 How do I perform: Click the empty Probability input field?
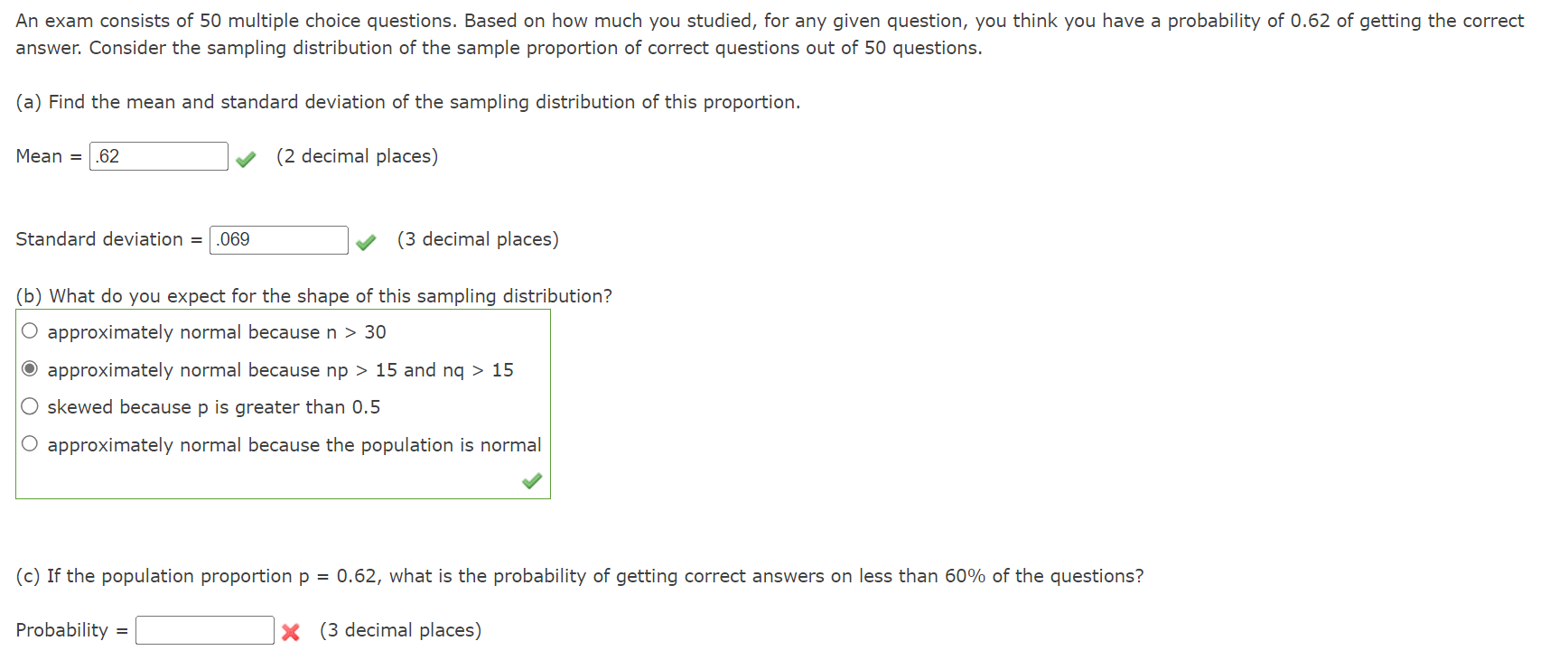[204, 629]
